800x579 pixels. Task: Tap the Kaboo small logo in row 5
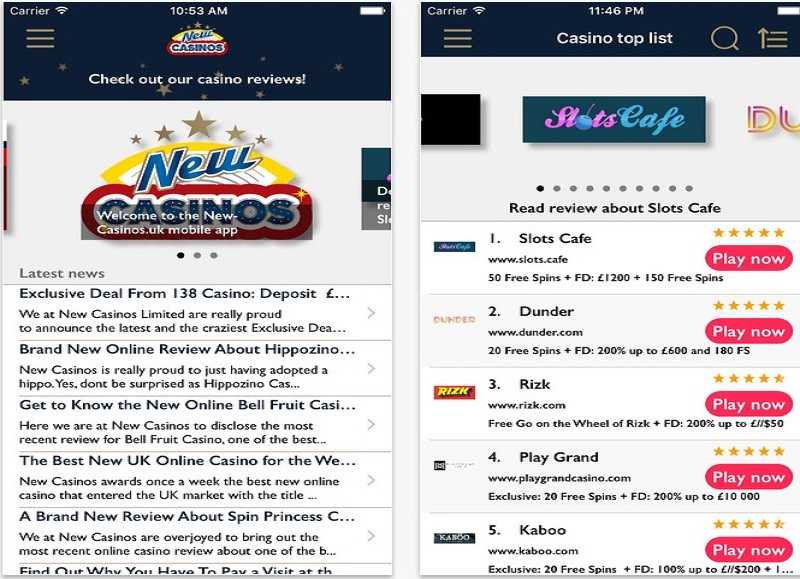(x=454, y=538)
